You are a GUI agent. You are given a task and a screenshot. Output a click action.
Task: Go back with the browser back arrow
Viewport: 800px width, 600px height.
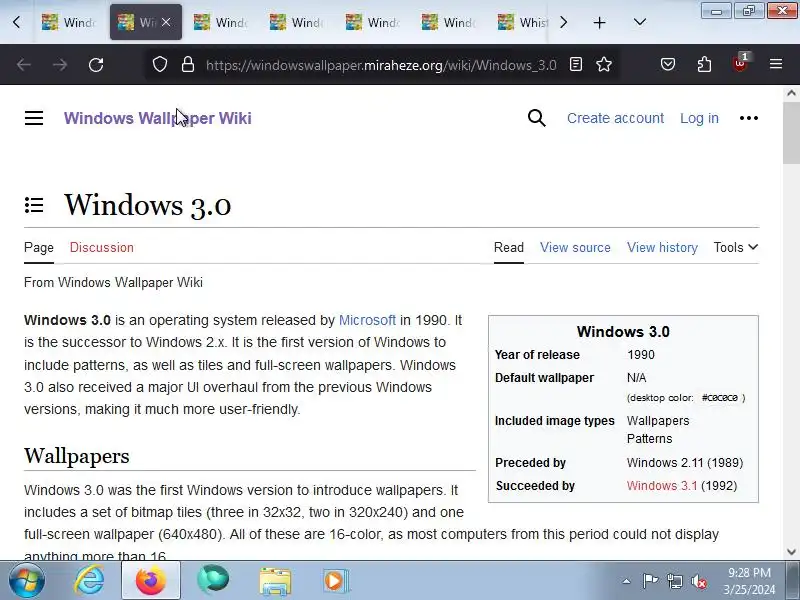pos(23,65)
